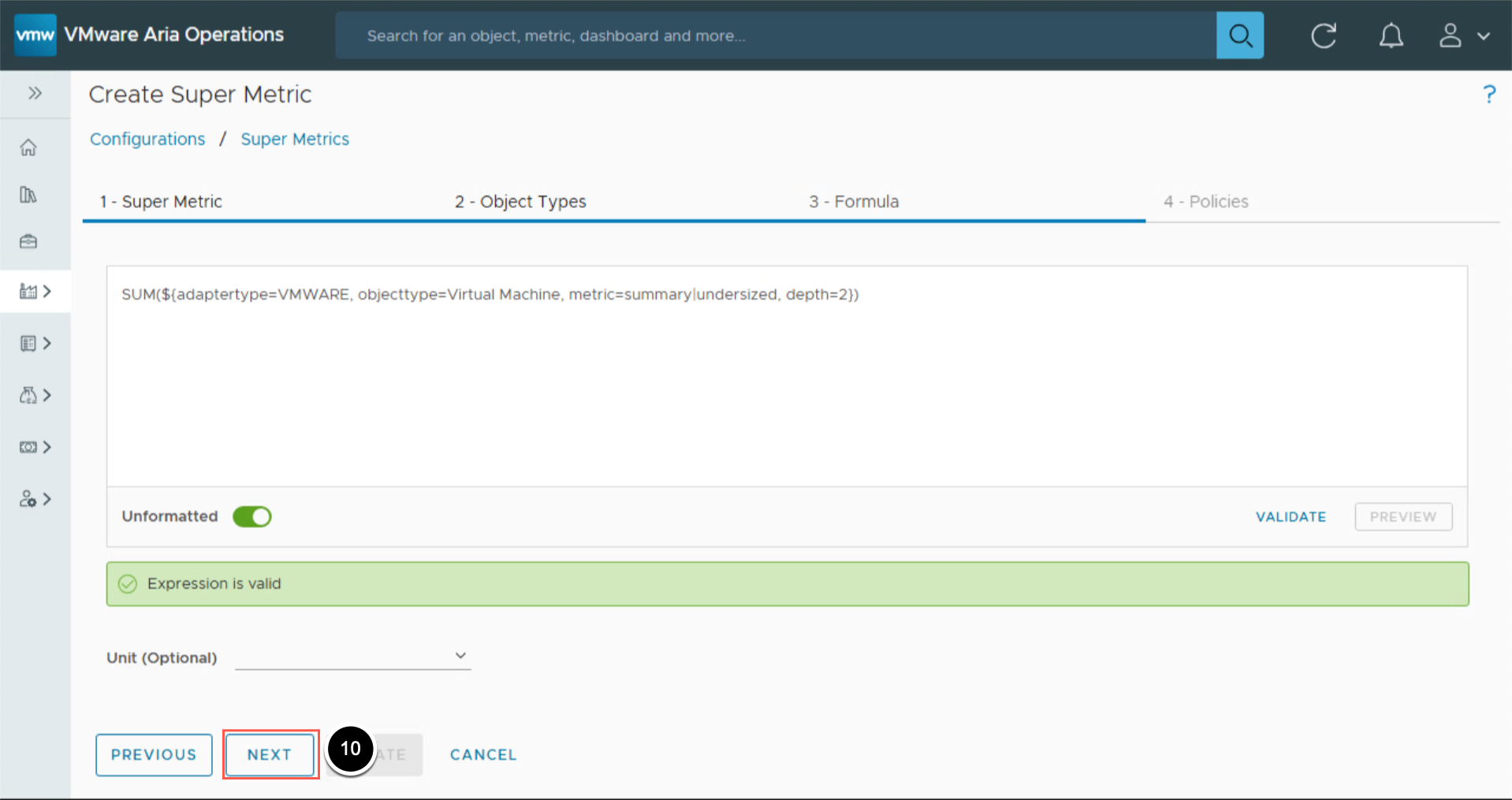Viewport: 1512px width, 800px height.
Task: Click the second sidebar library icon
Action: click(x=28, y=195)
